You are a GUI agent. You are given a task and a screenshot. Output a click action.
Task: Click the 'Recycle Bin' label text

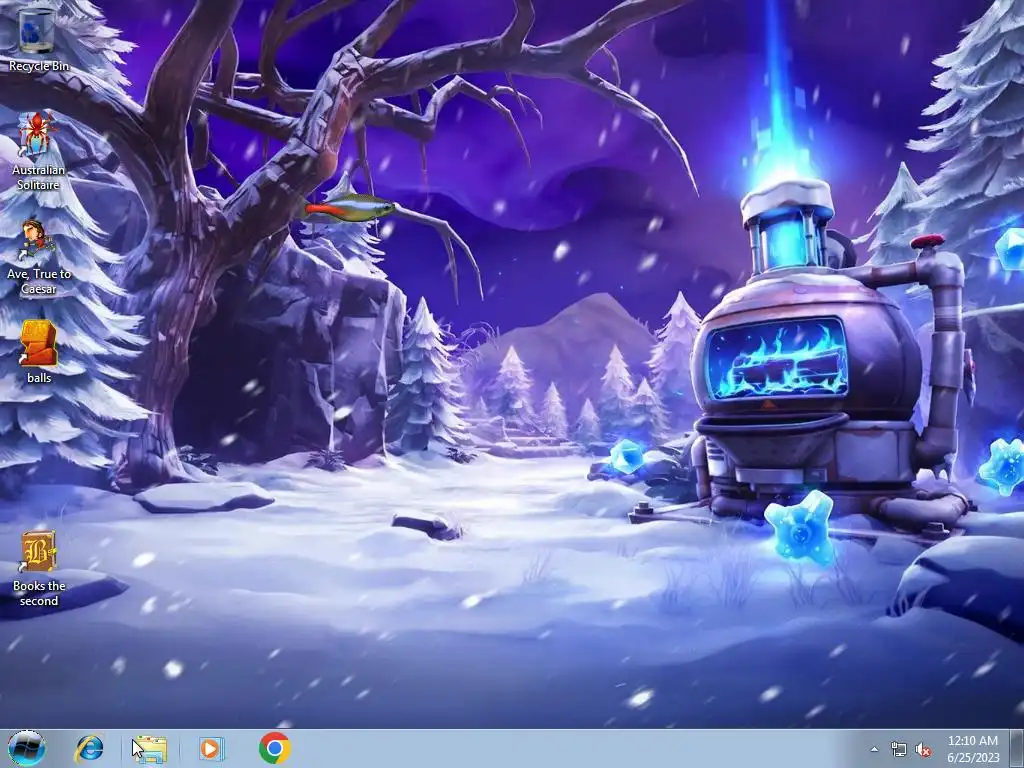pyautogui.click(x=39, y=66)
